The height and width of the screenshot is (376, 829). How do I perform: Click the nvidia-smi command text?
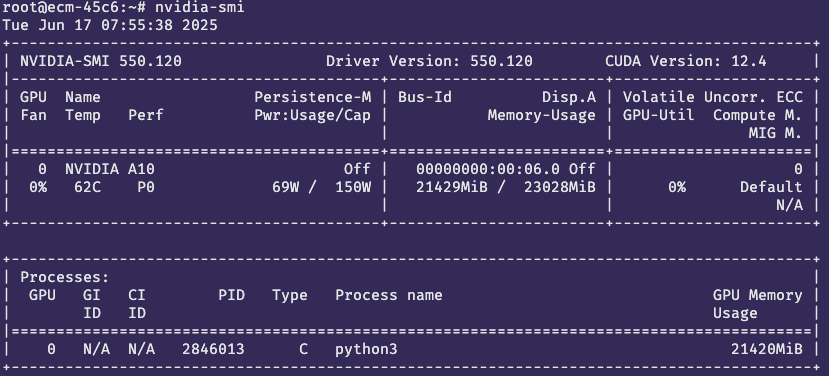tap(199, 7)
